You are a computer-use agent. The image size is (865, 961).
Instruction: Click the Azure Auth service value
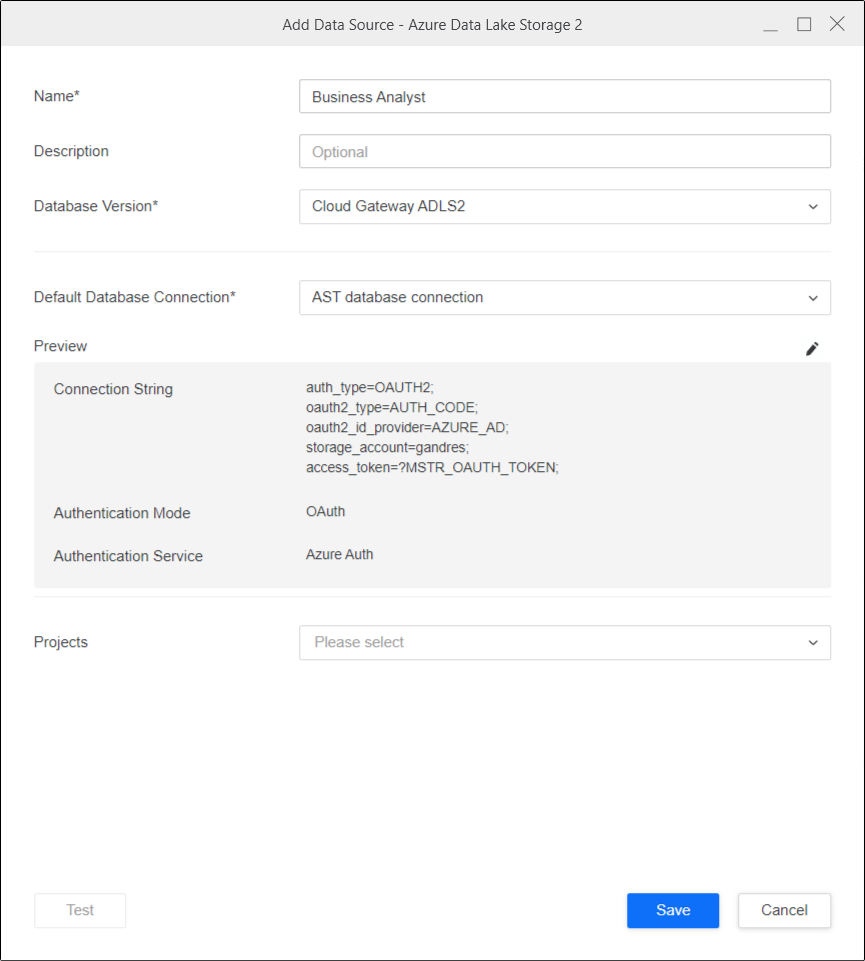point(339,554)
